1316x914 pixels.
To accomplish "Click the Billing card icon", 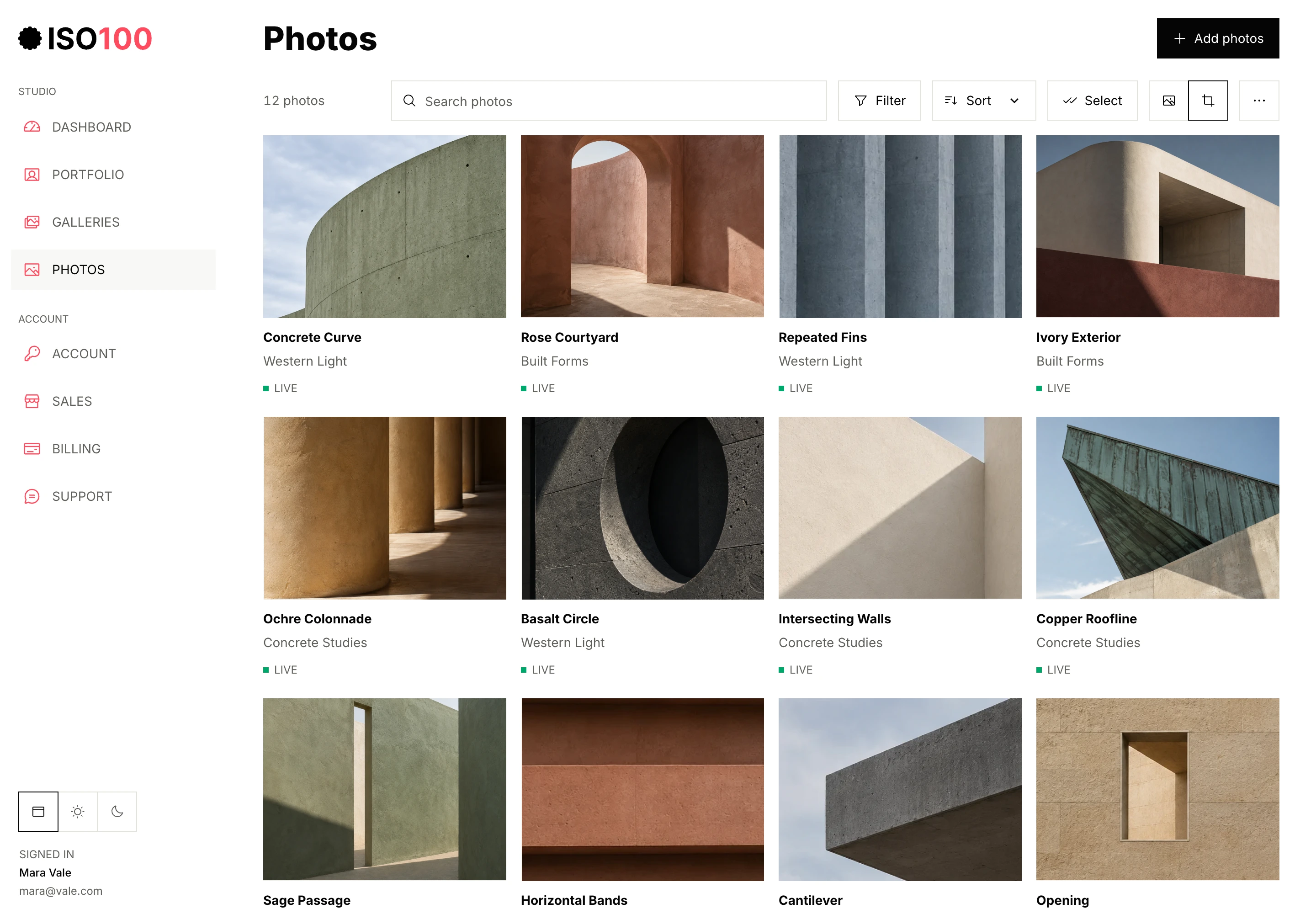I will [x=32, y=449].
